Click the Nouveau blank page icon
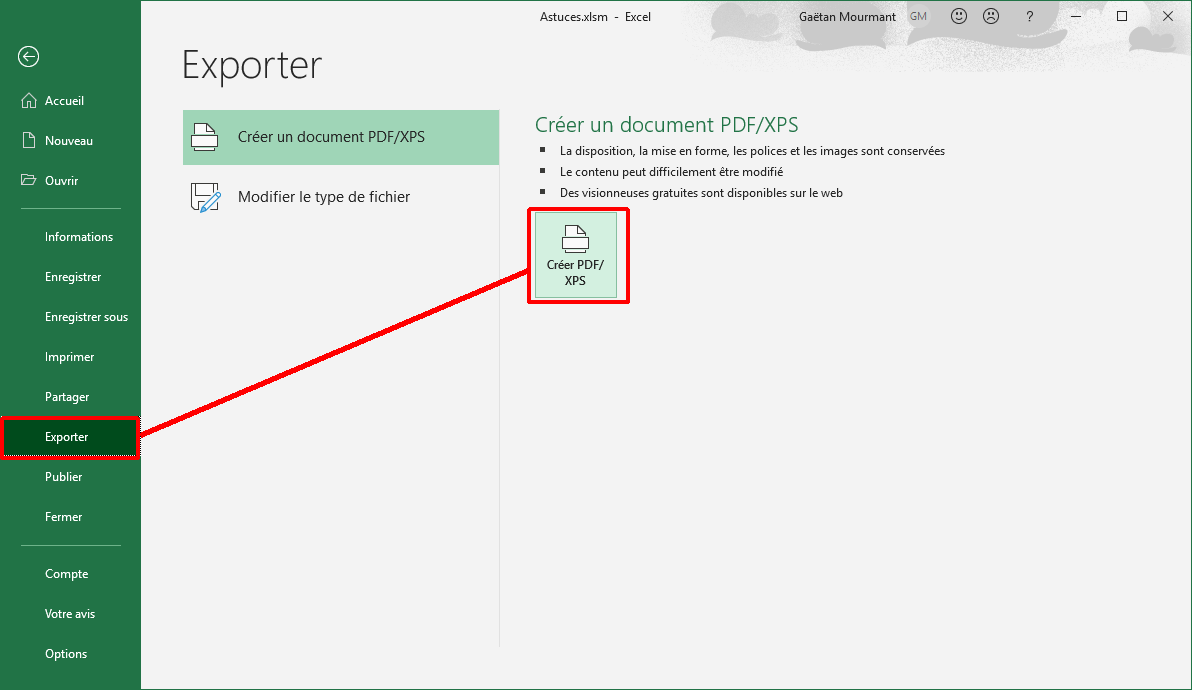The image size is (1192, 690). 28,141
